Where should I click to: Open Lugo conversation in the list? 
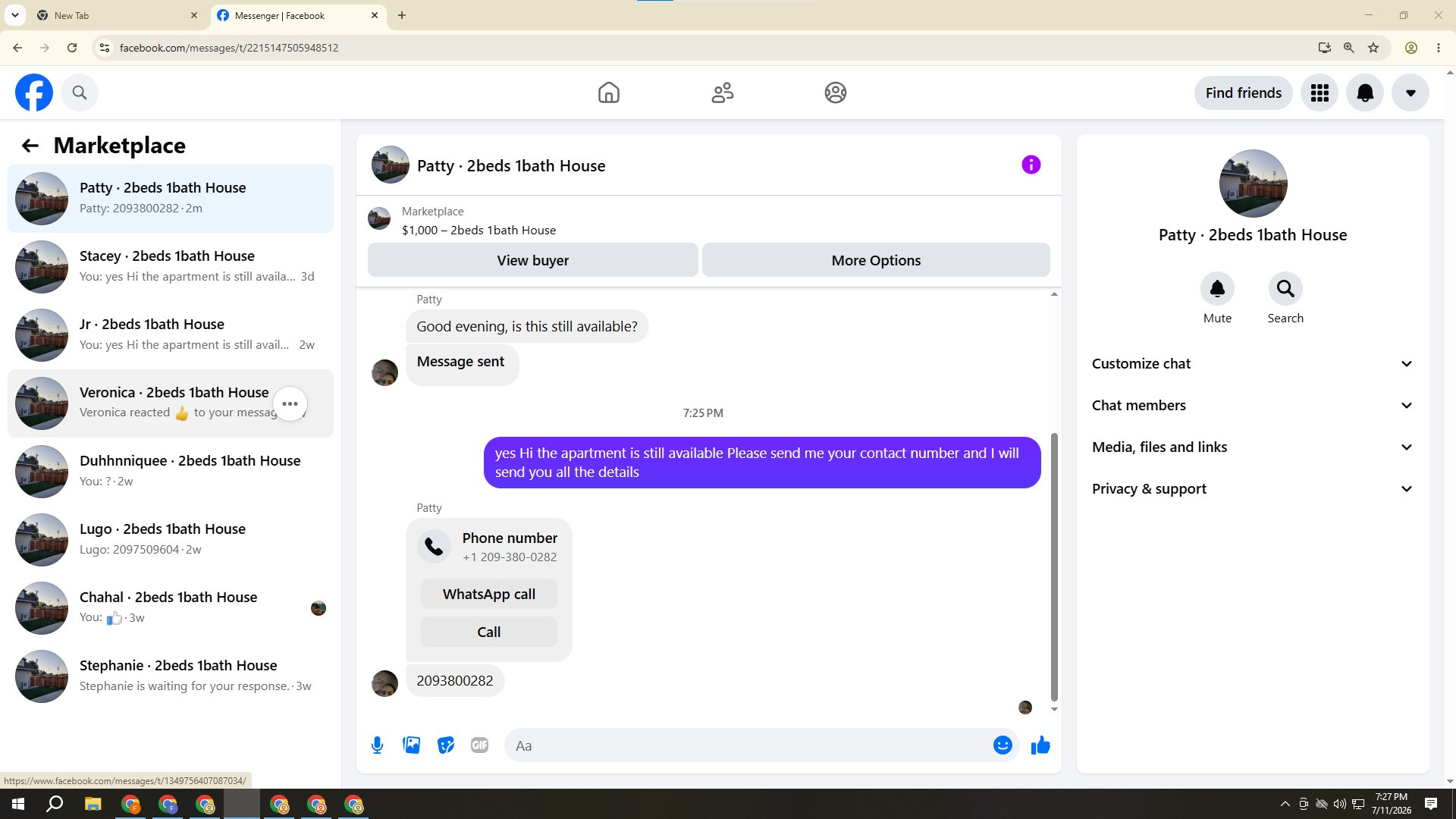171,540
